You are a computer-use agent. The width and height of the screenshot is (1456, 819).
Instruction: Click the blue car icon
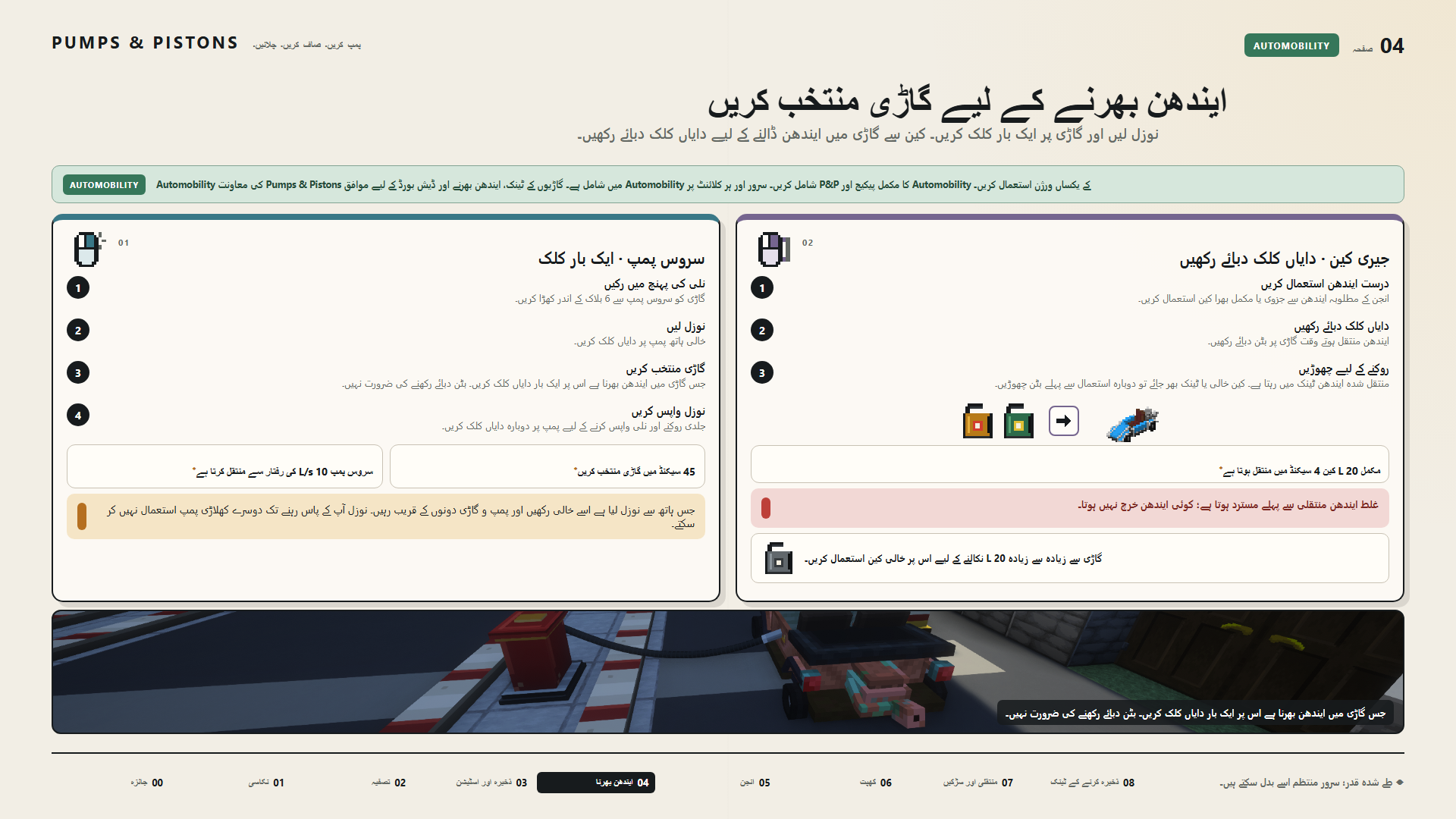click(x=1133, y=423)
